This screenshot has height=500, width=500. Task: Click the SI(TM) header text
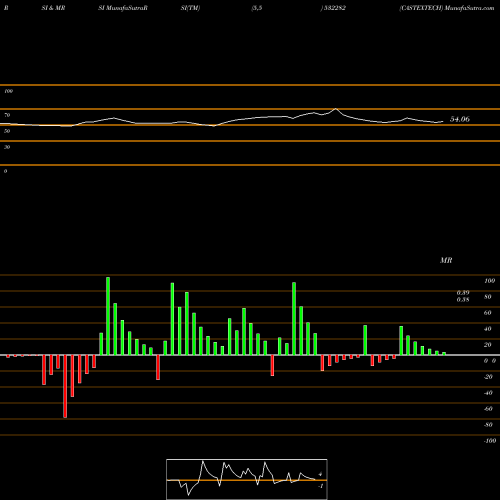click(190, 8)
